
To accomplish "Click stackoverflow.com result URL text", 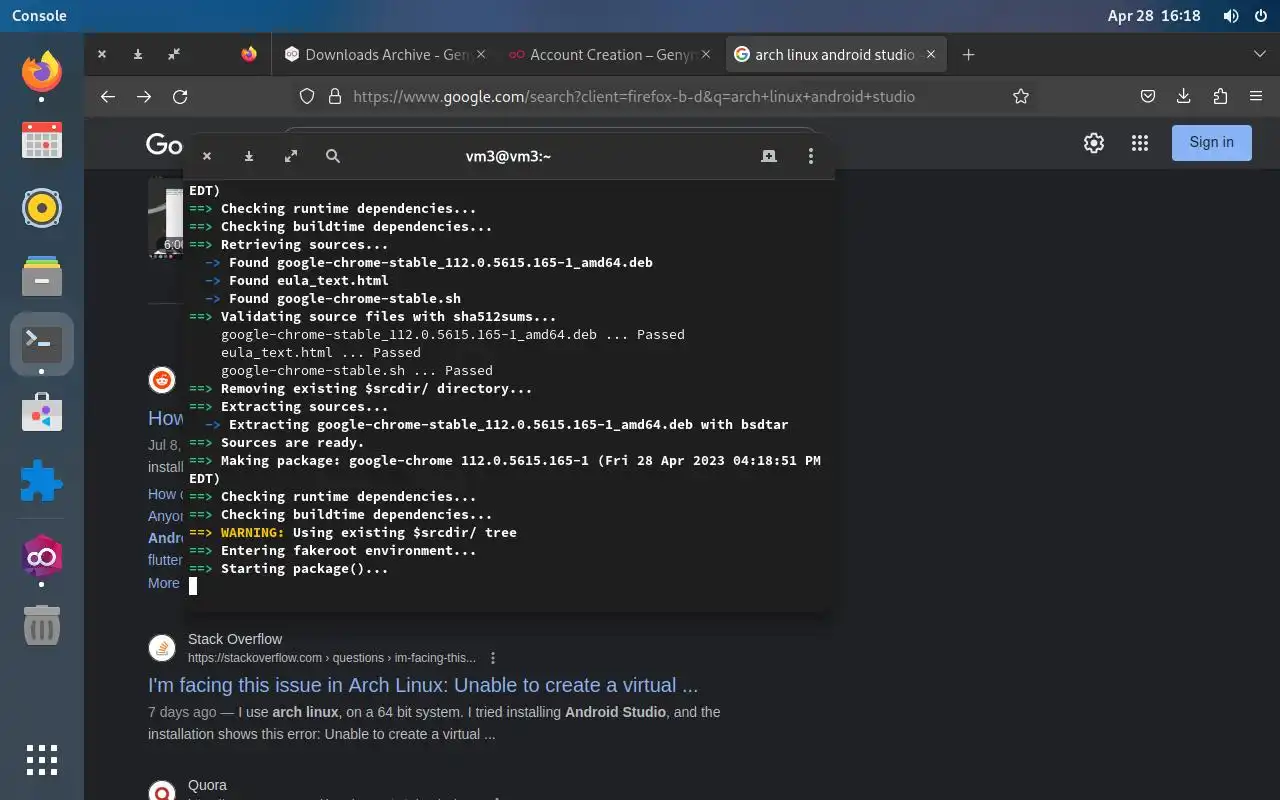I will (x=332, y=658).
